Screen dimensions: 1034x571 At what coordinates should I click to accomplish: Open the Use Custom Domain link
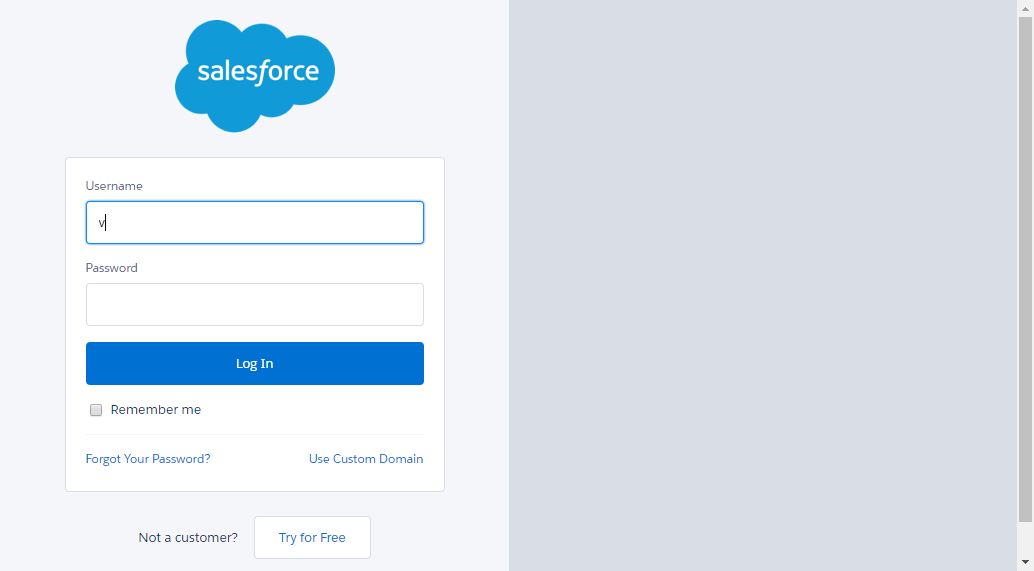pyautogui.click(x=366, y=459)
